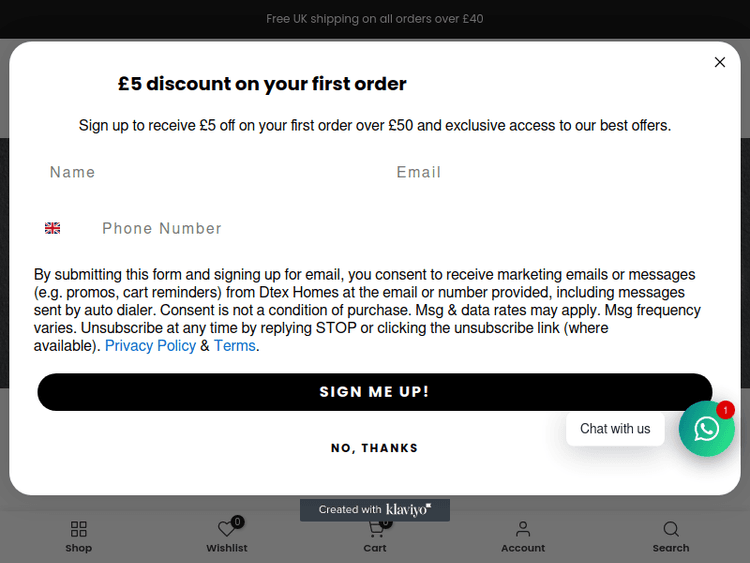Open the Wishlist heart icon

pyautogui.click(x=227, y=530)
